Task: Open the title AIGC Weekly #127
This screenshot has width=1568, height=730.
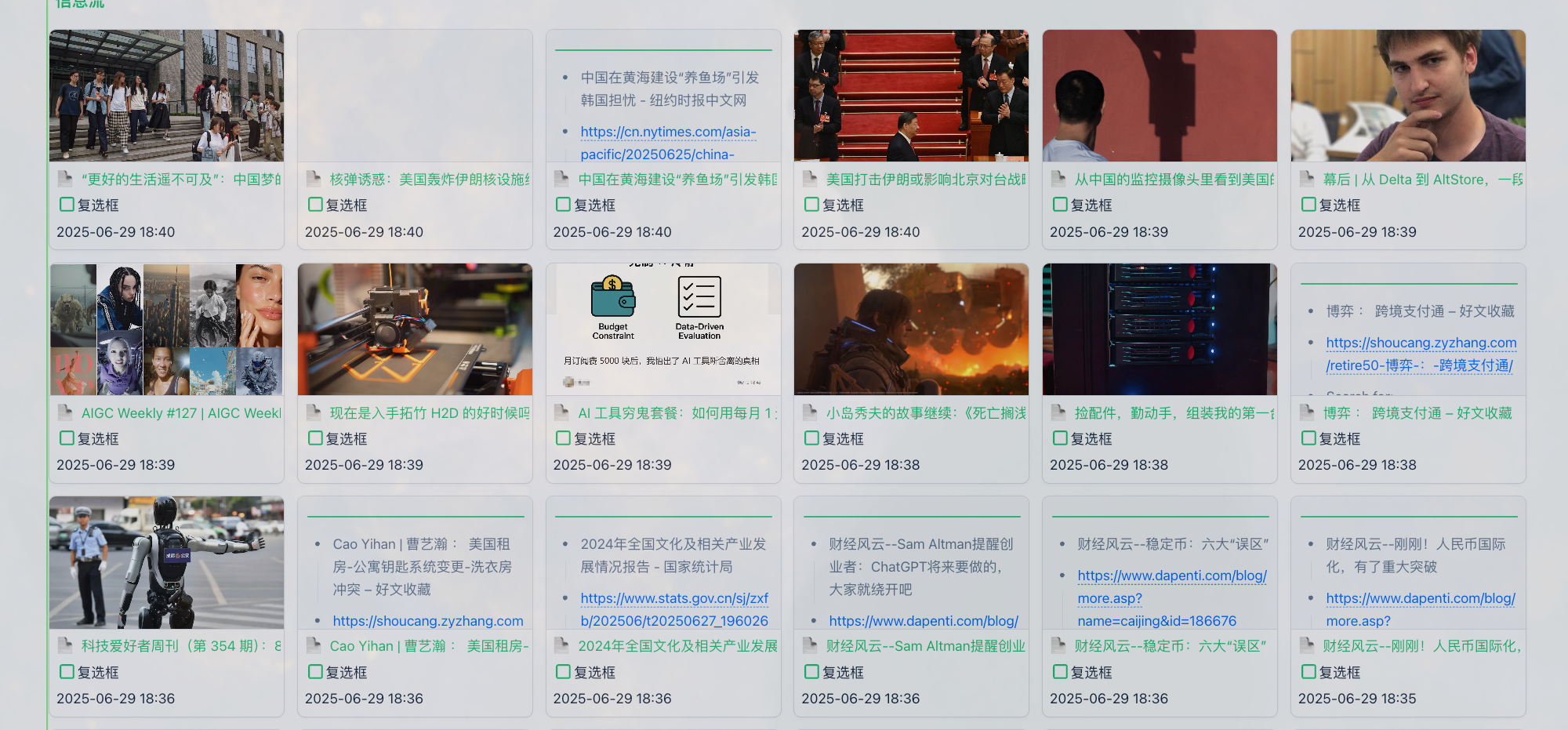Action: (181, 412)
